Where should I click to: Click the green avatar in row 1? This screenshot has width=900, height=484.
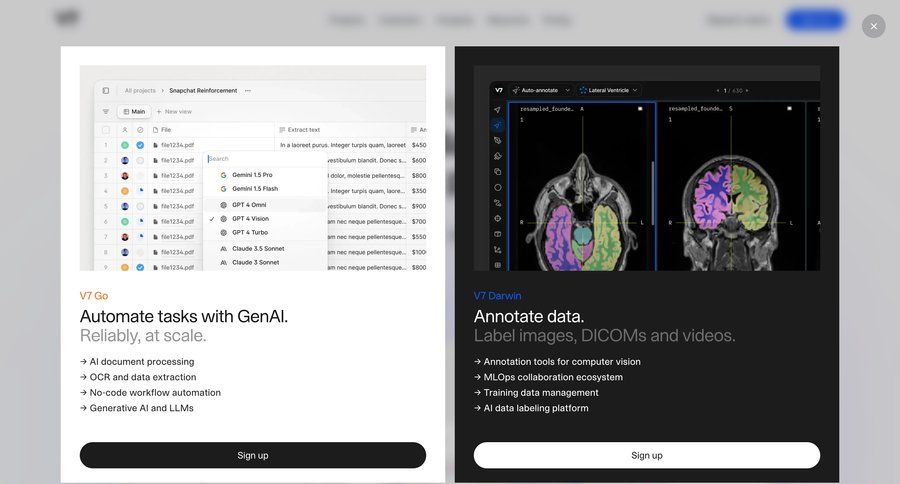[125, 145]
